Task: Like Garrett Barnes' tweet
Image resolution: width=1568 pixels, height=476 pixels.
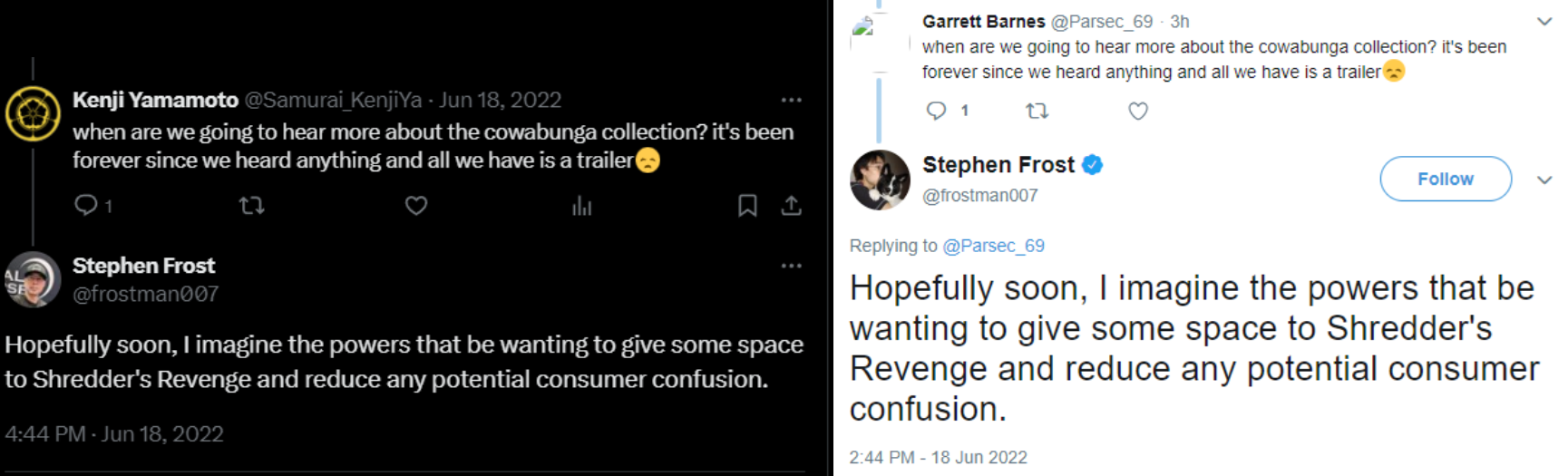Action: tap(1138, 111)
